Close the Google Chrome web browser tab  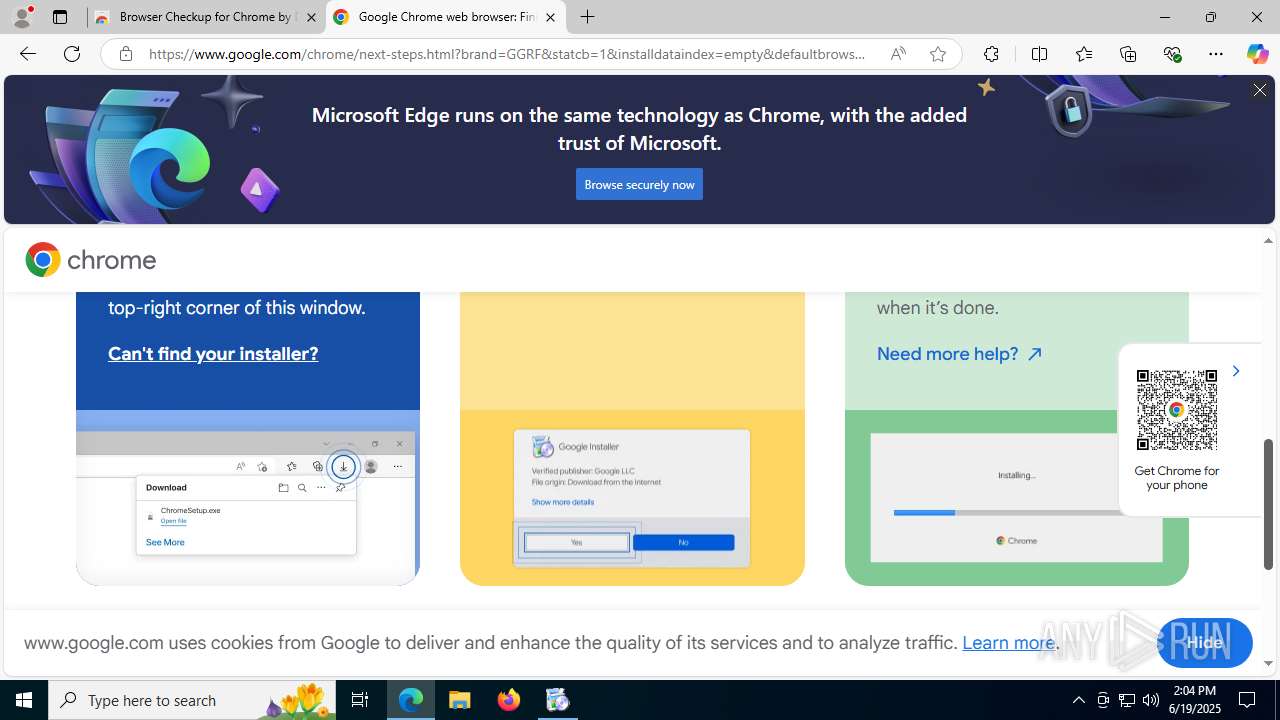tap(550, 17)
